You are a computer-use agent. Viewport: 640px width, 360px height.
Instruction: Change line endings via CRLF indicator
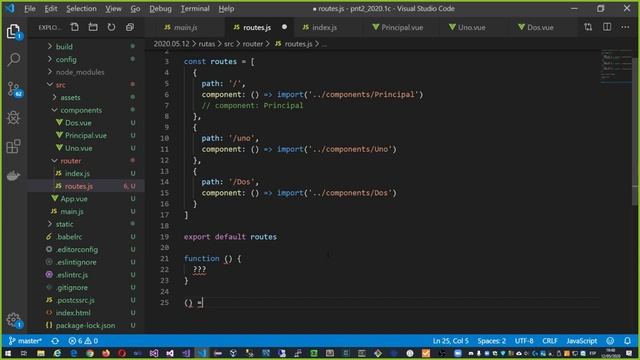[x=550, y=341]
